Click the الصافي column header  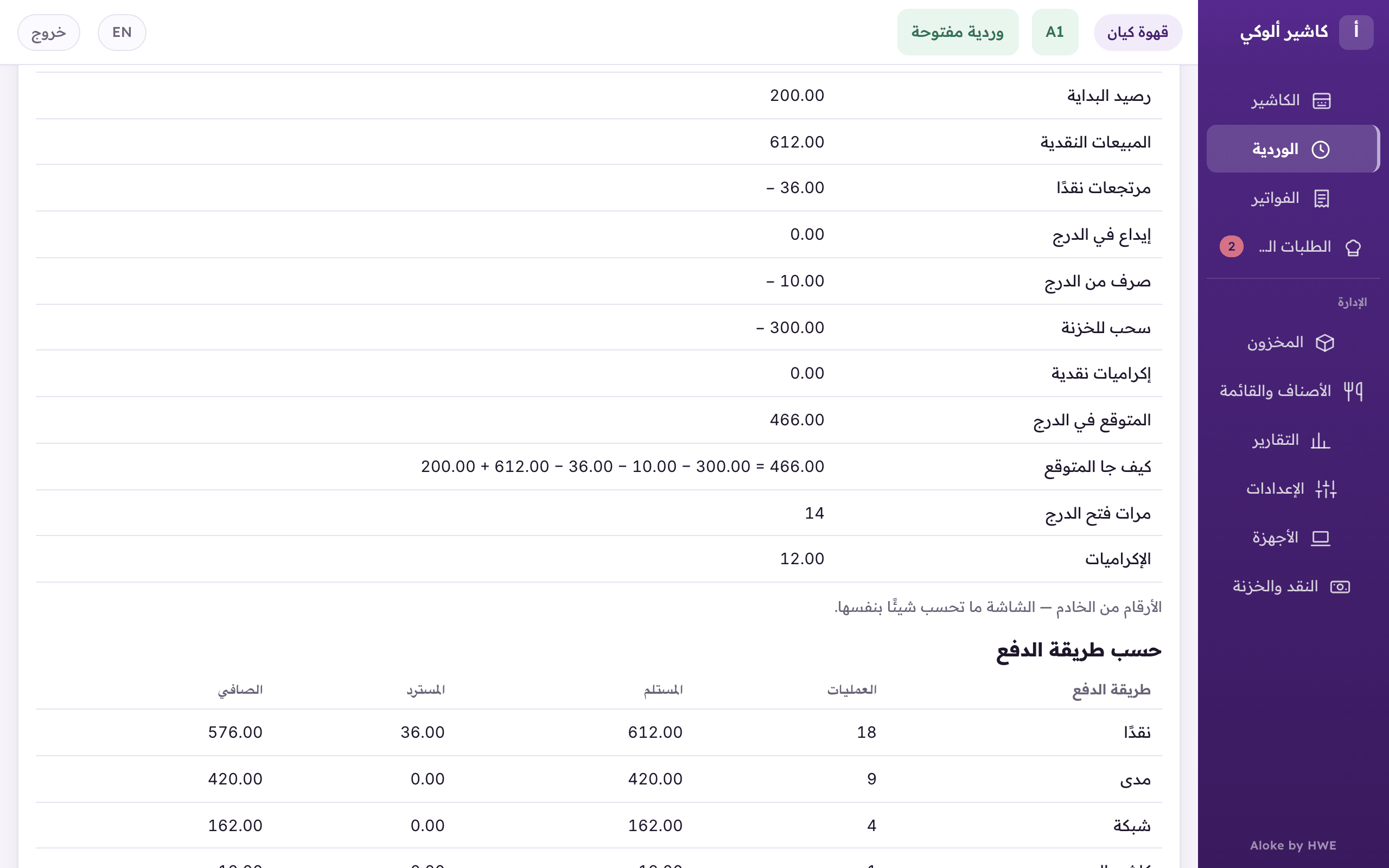[240, 690]
